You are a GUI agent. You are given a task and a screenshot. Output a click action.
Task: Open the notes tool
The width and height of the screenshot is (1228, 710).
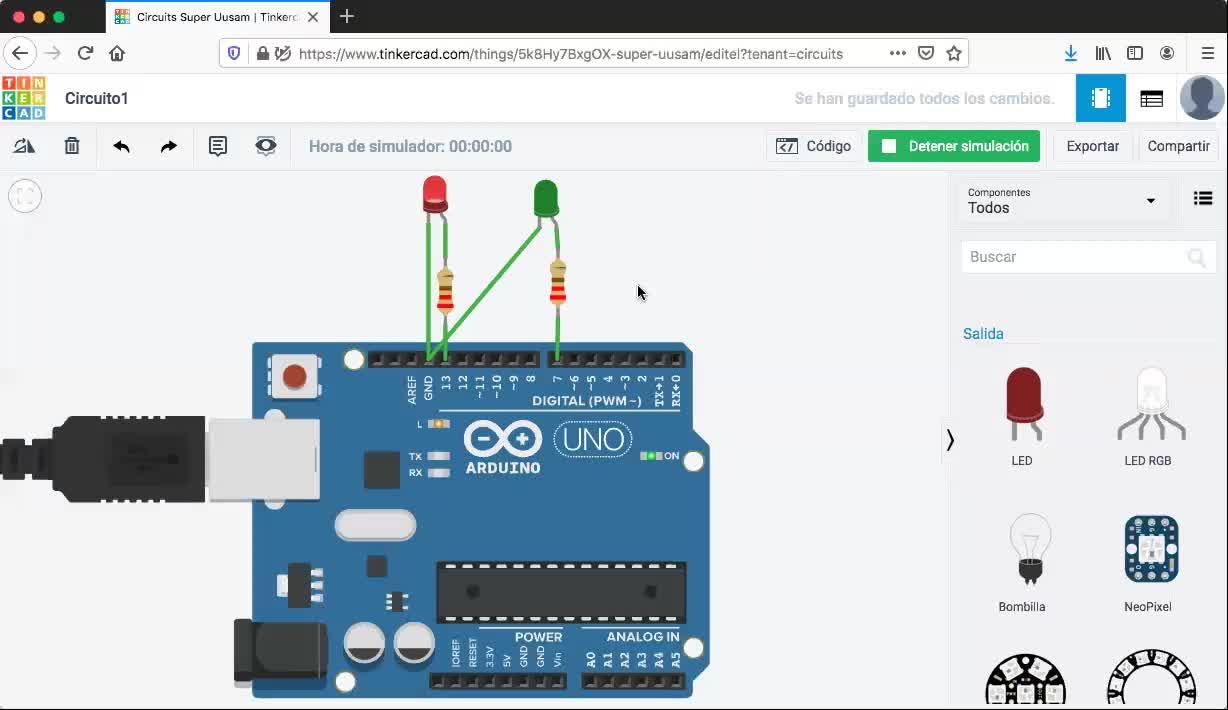click(217, 146)
